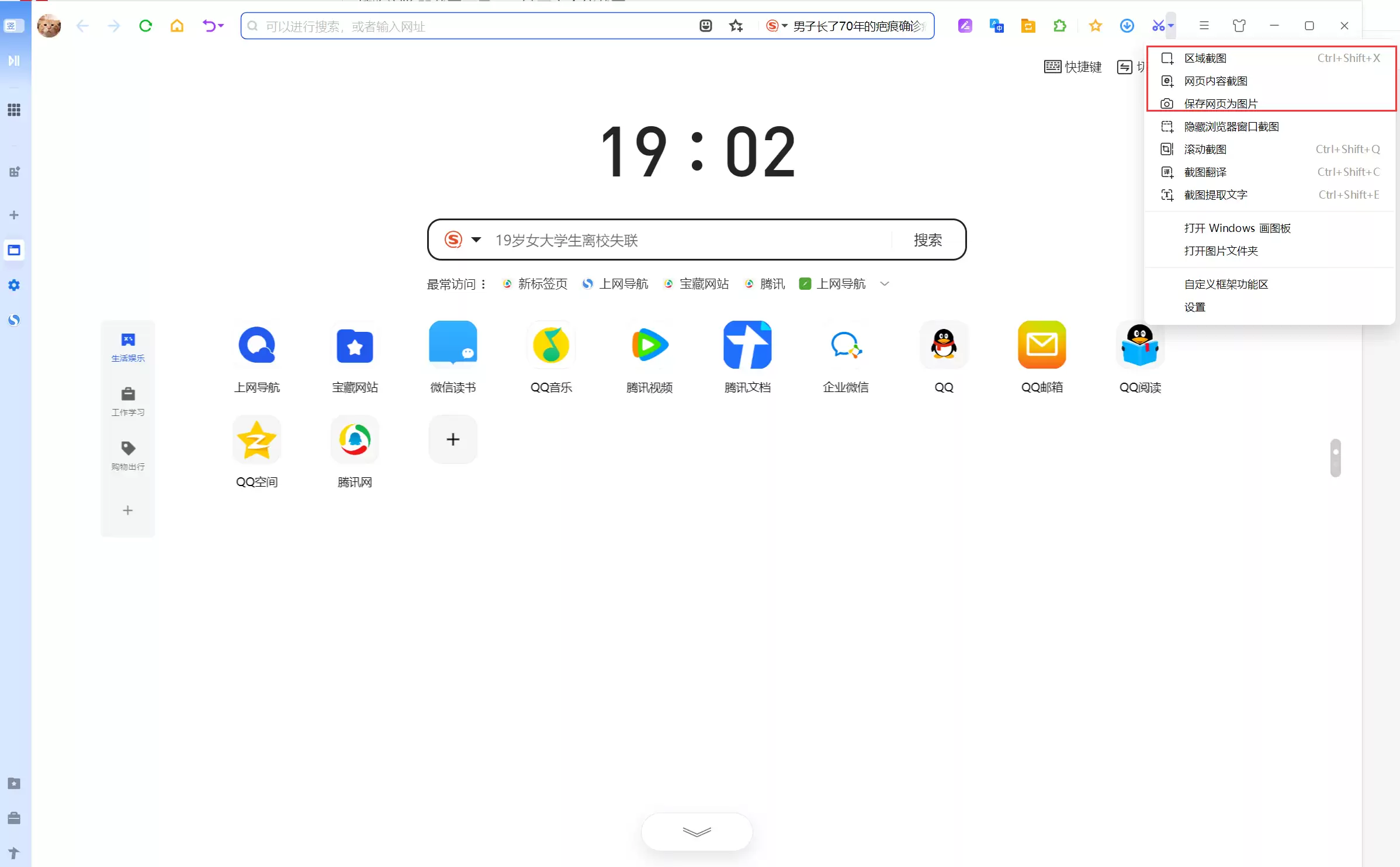Click the 快捷键 keyboard shortcut button
The height and width of the screenshot is (867, 1400).
(1073, 67)
